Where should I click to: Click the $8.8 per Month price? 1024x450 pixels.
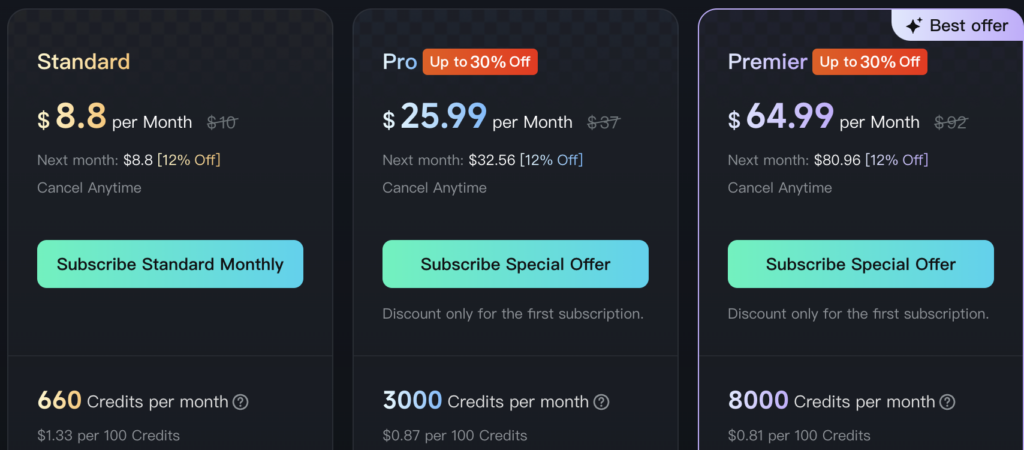pos(114,119)
